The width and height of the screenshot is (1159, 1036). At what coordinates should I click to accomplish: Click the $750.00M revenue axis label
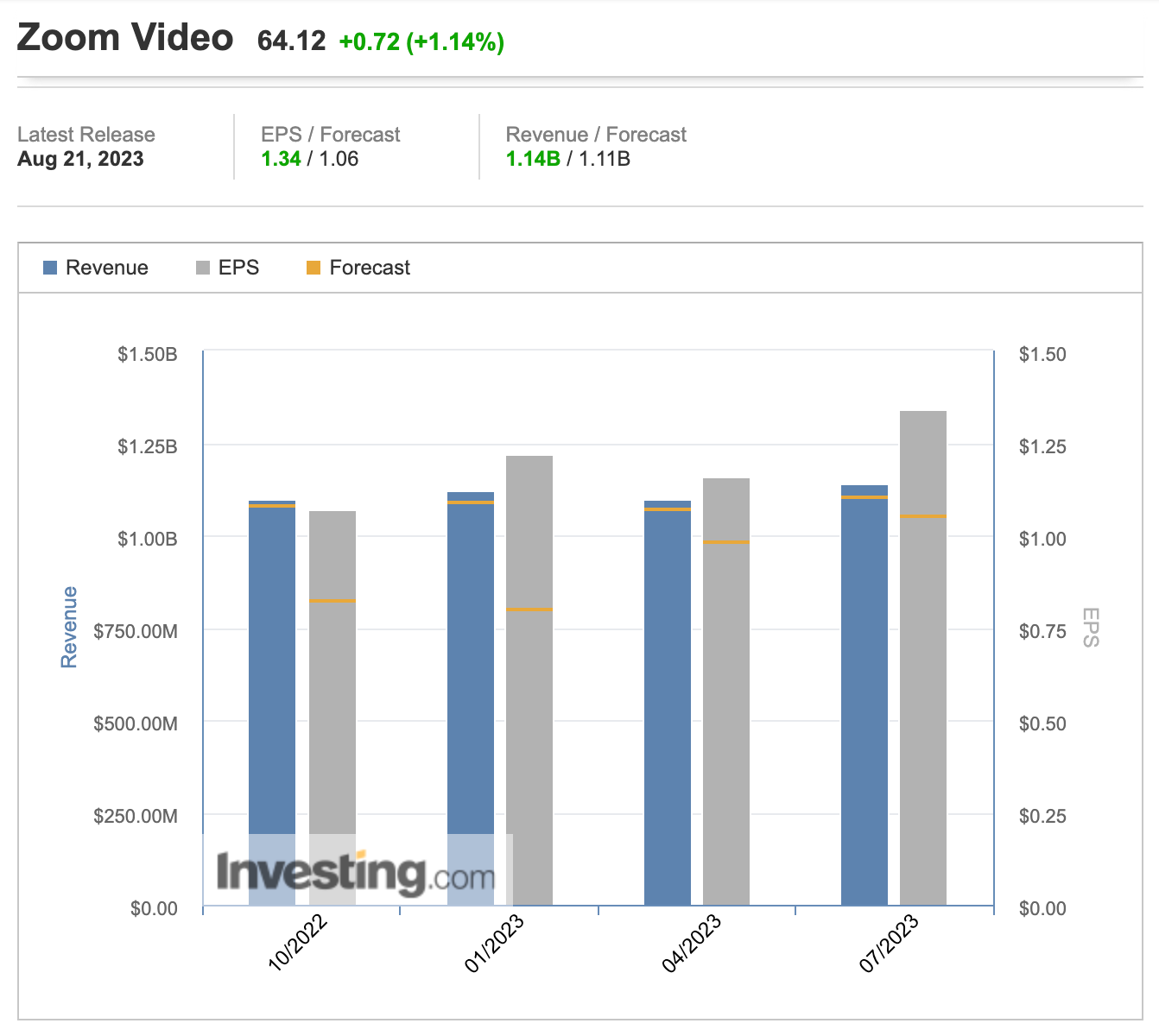tap(136, 631)
